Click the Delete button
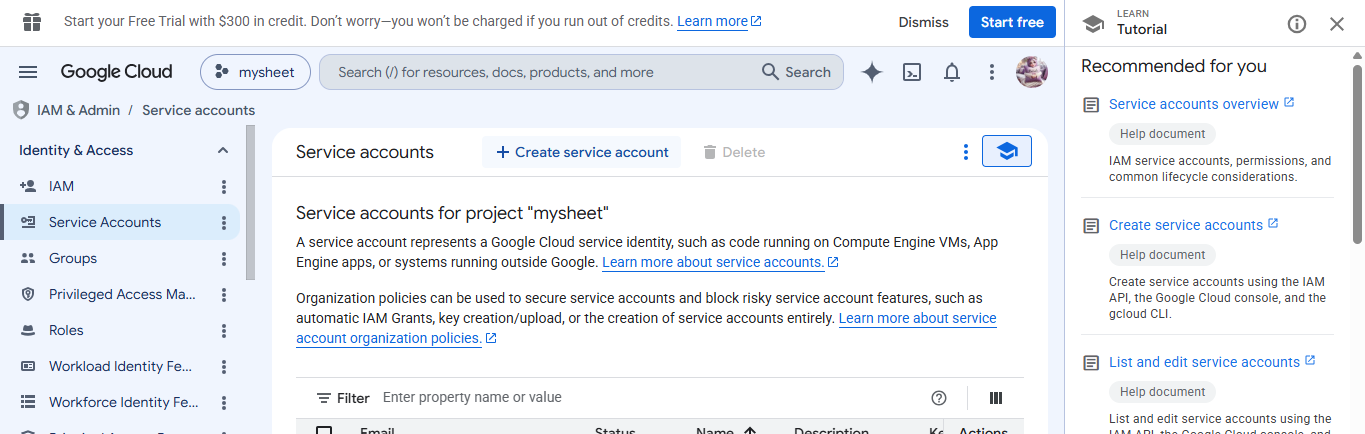The width and height of the screenshot is (1365, 434). pyautogui.click(x=733, y=152)
